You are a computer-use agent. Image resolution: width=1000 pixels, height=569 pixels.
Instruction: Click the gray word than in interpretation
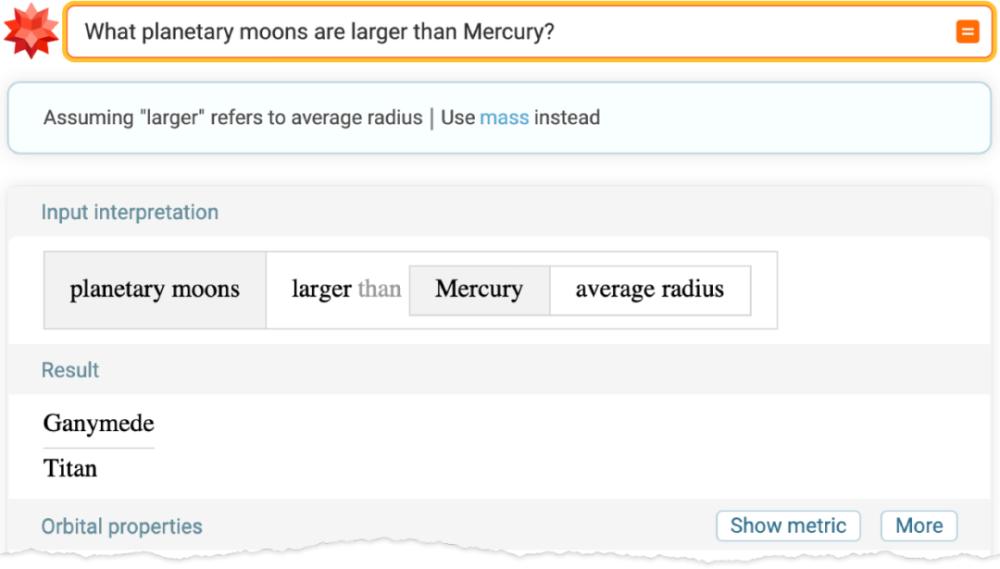[x=379, y=290]
